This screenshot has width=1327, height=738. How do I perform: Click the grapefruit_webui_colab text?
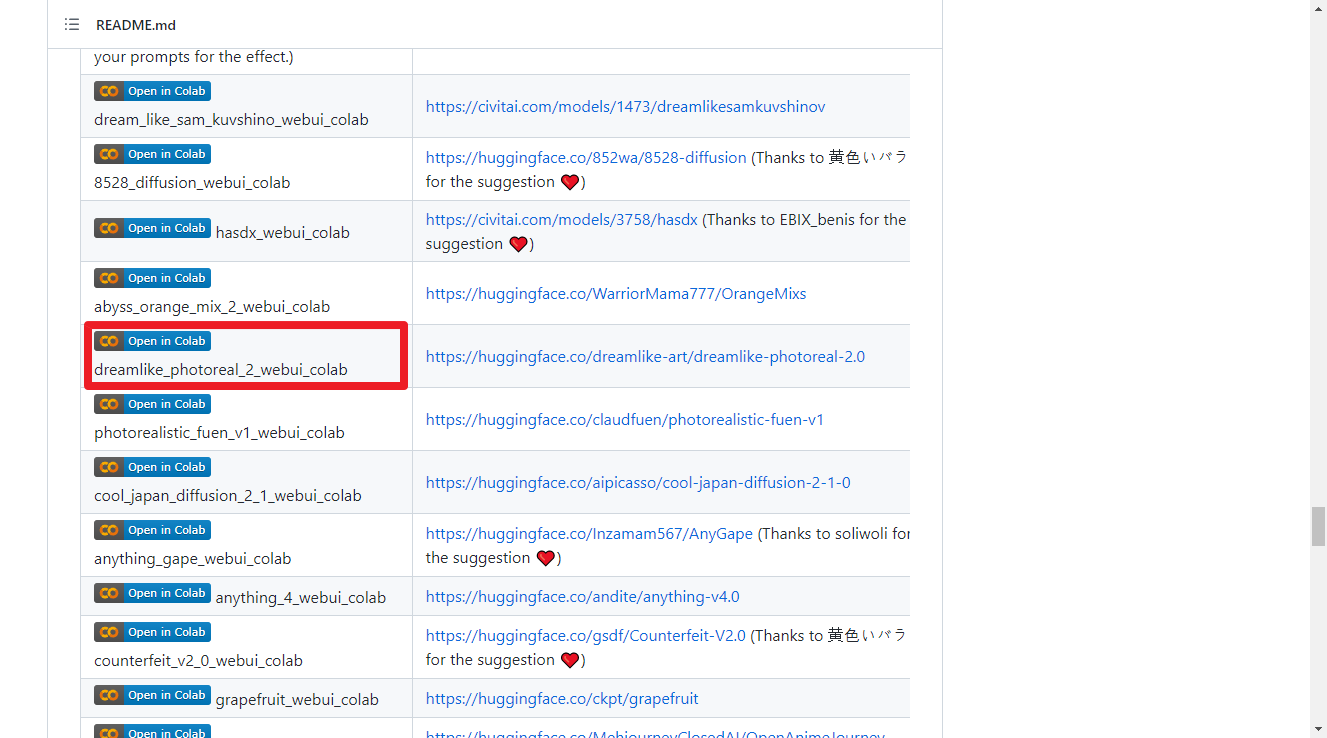pyautogui.click(x=297, y=700)
